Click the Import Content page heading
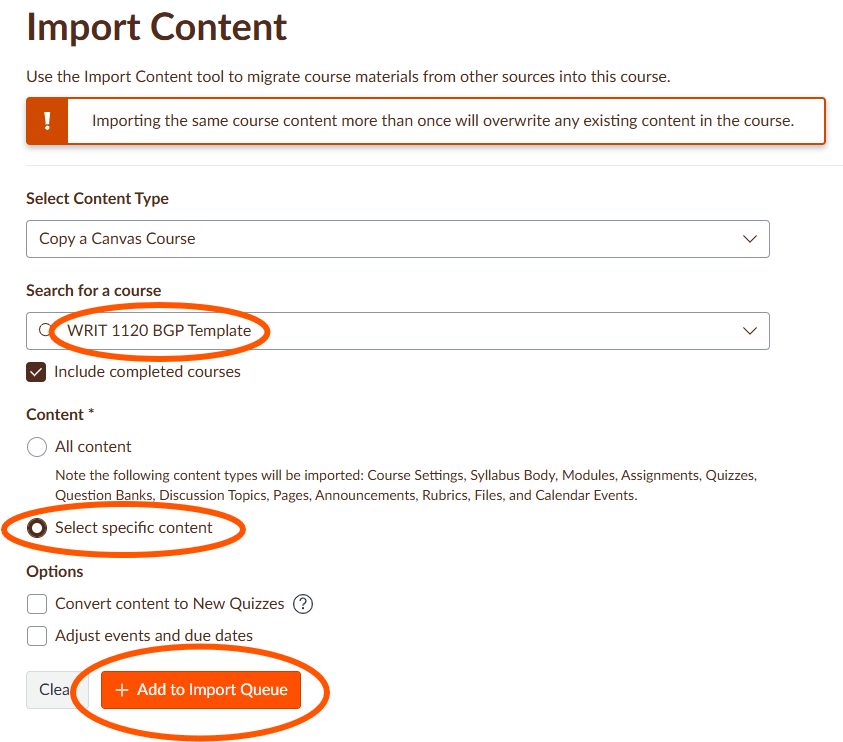This screenshot has height=742, width=843. pyautogui.click(x=155, y=28)
